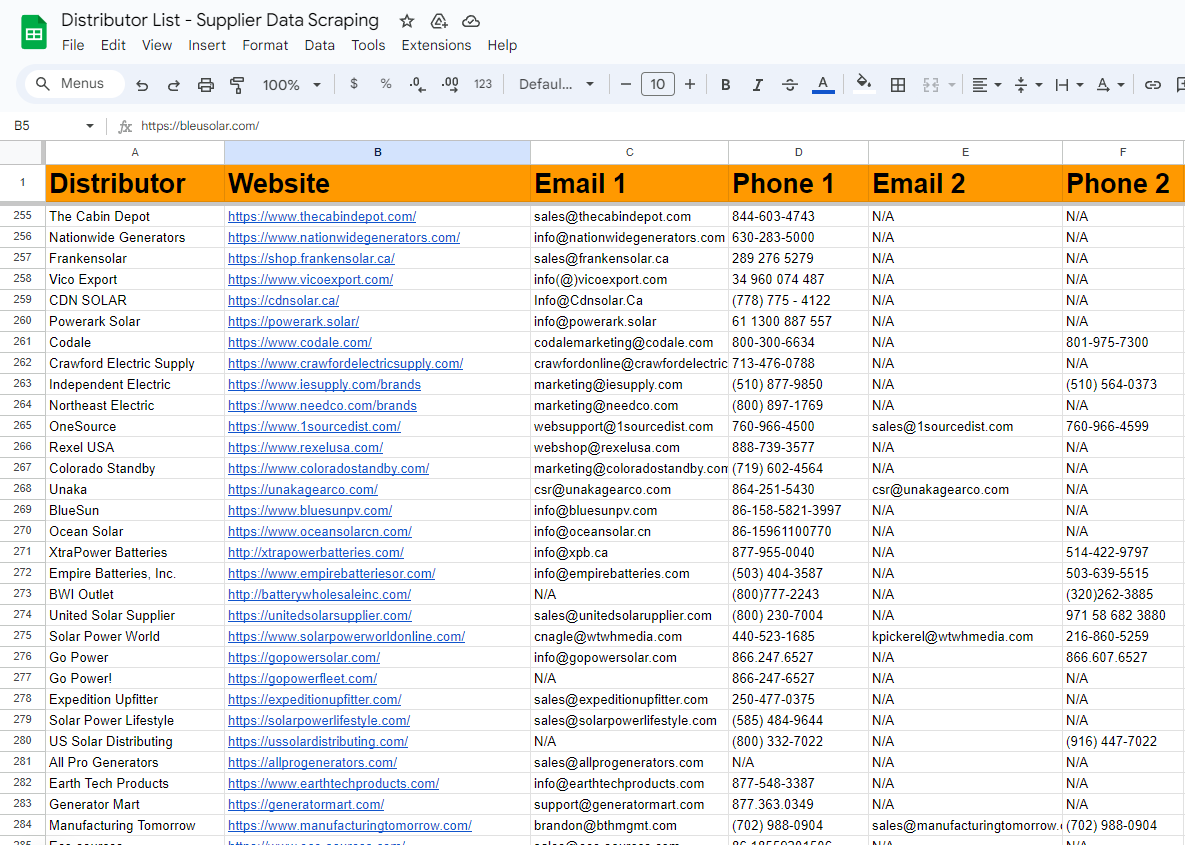Open the Default font dropdown

point(556,84)
